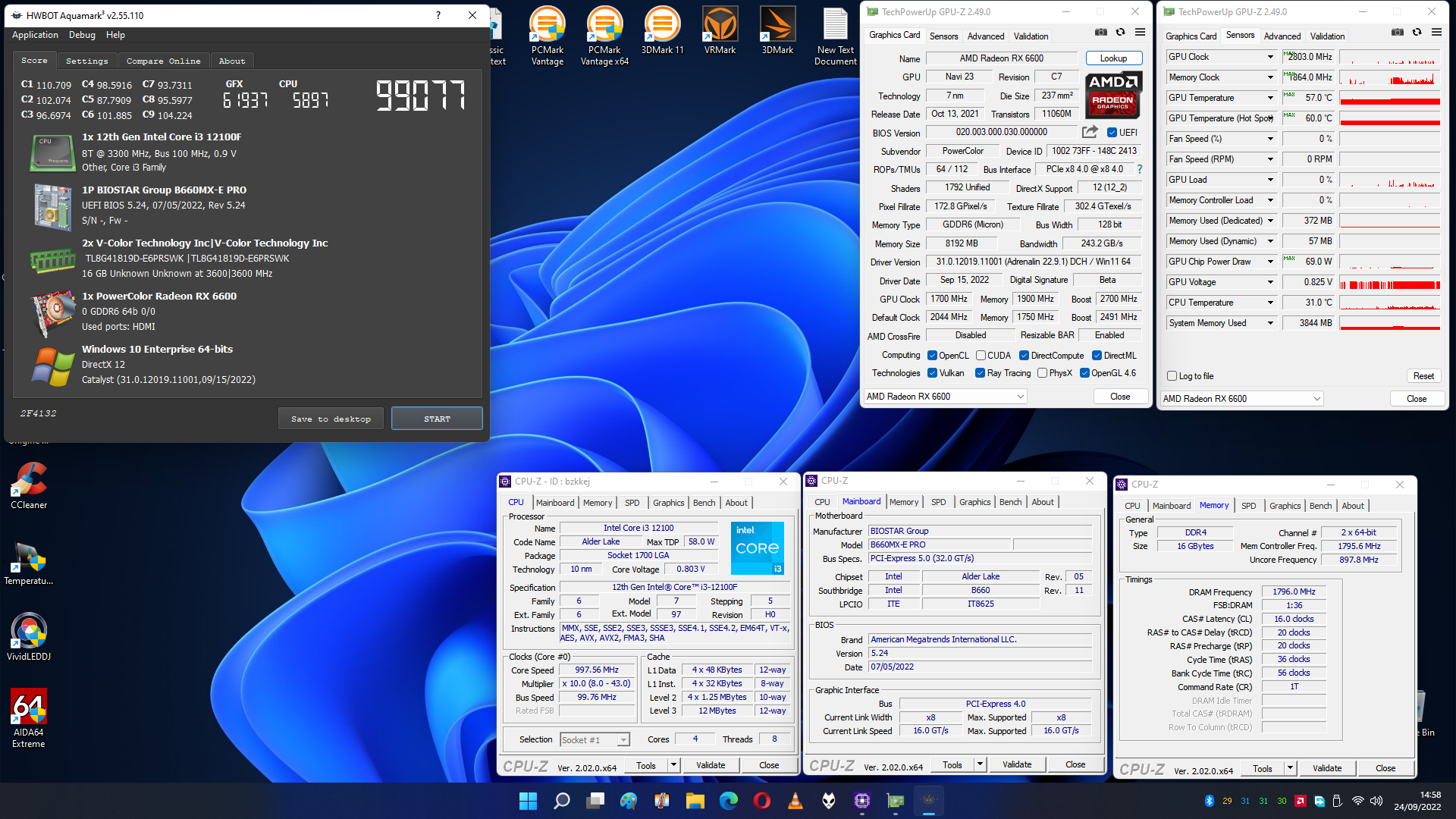Click the BIOS Version field in GPU-Z

(1001, 132)
